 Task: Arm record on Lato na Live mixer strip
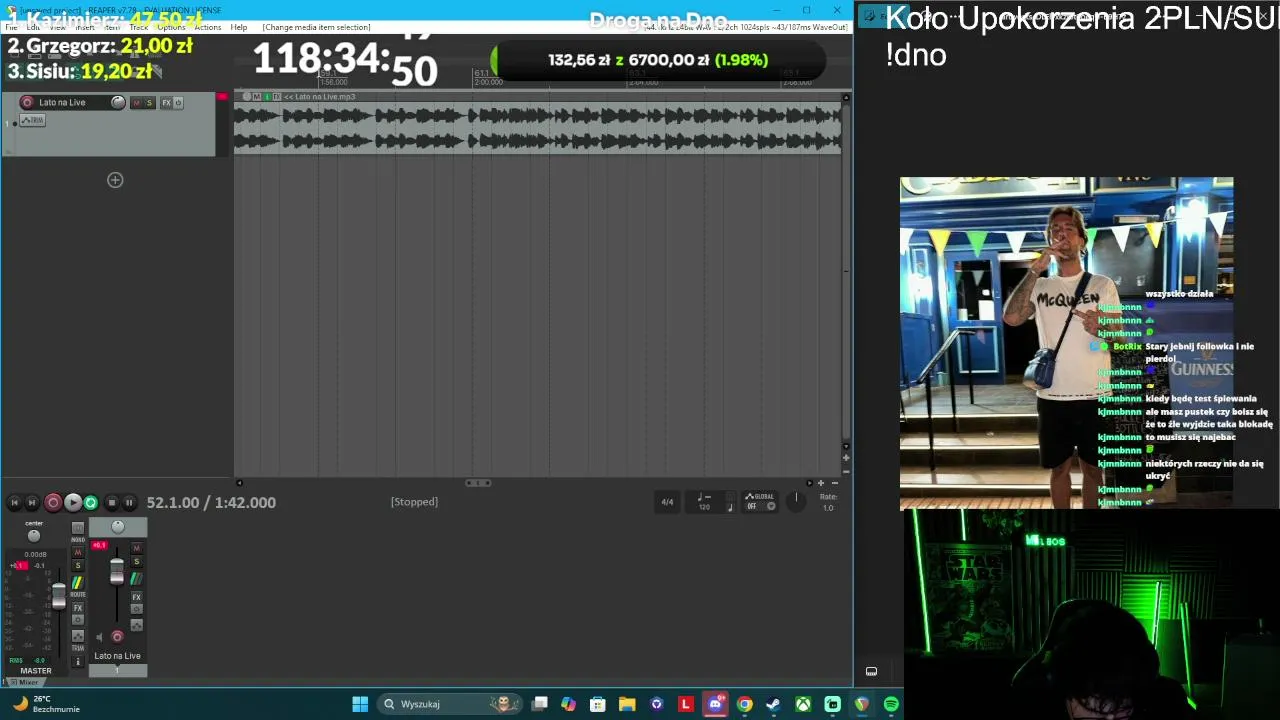pyautogui.click(x=117, y=637)
